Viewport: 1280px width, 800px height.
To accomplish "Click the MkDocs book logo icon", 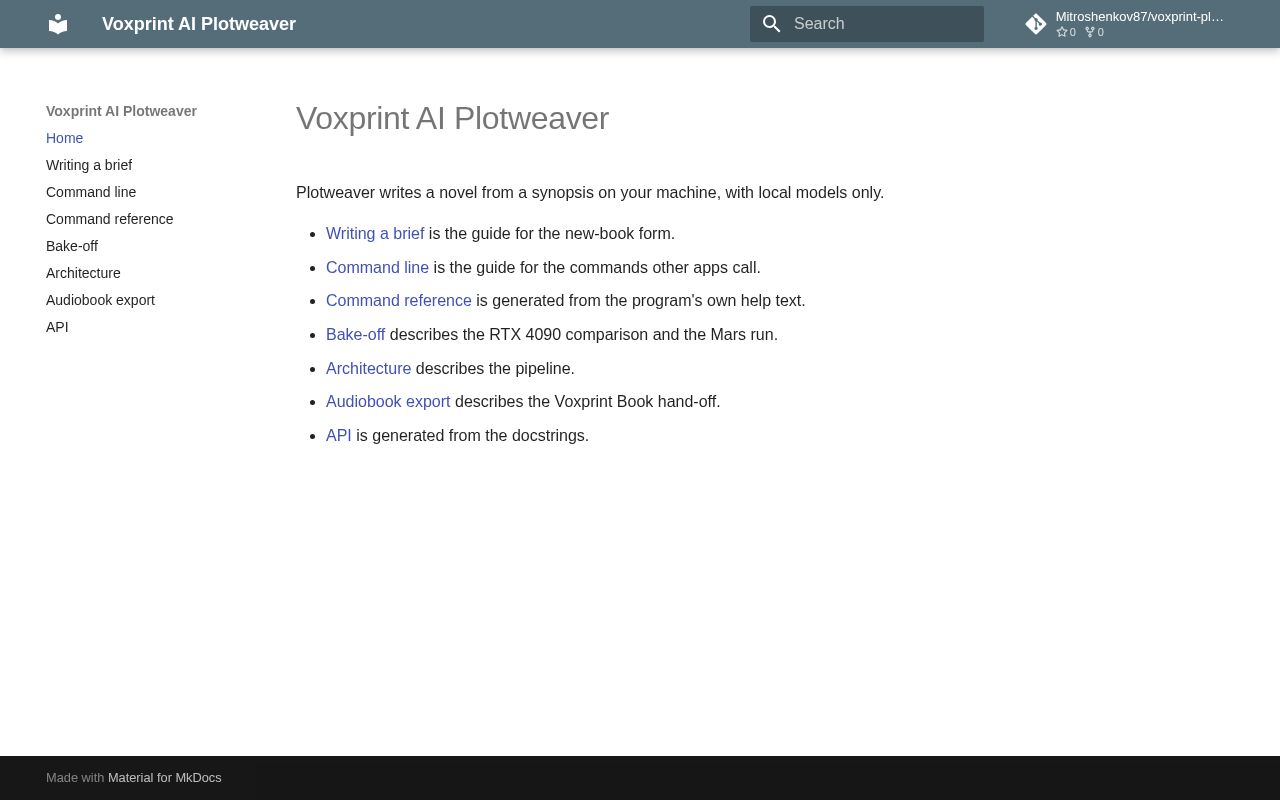I will (58, 24).
